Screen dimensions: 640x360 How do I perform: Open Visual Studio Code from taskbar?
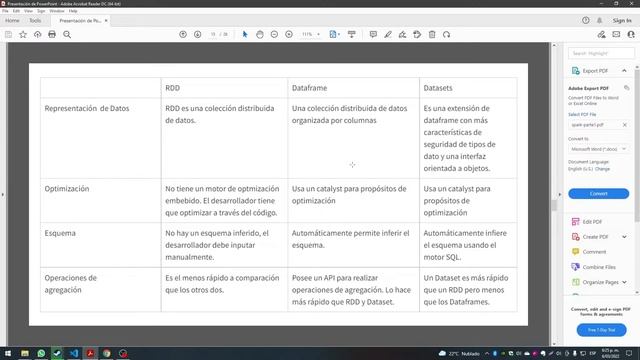point(74,353)
